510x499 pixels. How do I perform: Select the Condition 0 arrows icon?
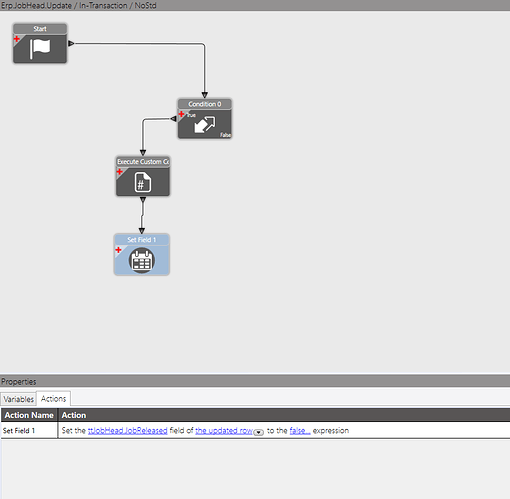click(205, 124)
